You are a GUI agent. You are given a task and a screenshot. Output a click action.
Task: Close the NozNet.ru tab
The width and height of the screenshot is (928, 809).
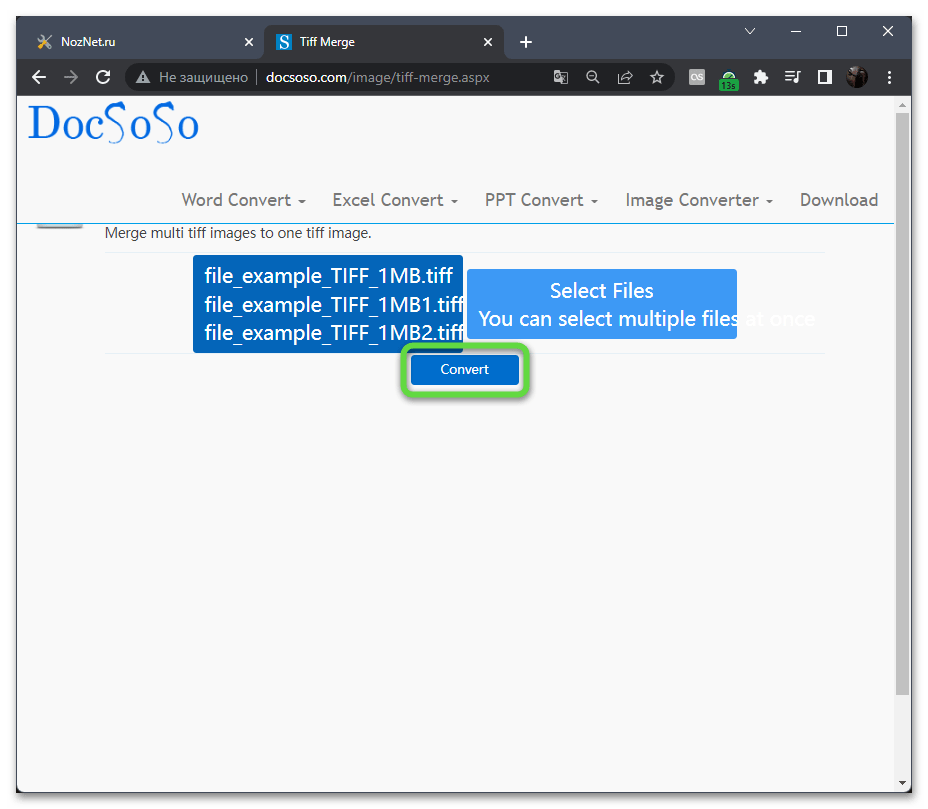click(249, 42)
